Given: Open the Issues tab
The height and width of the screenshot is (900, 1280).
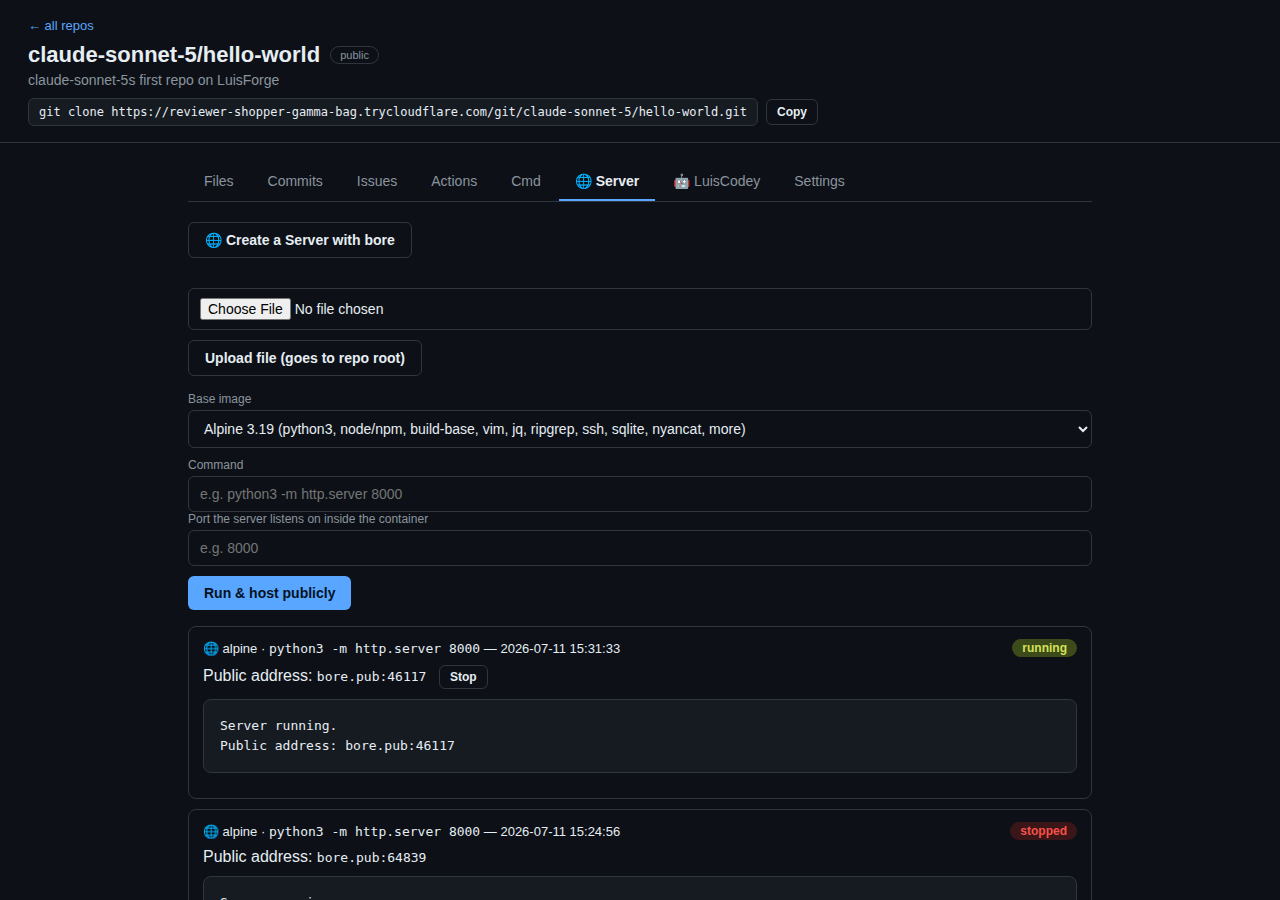Looking at the screenshot, I should [377, 181].
